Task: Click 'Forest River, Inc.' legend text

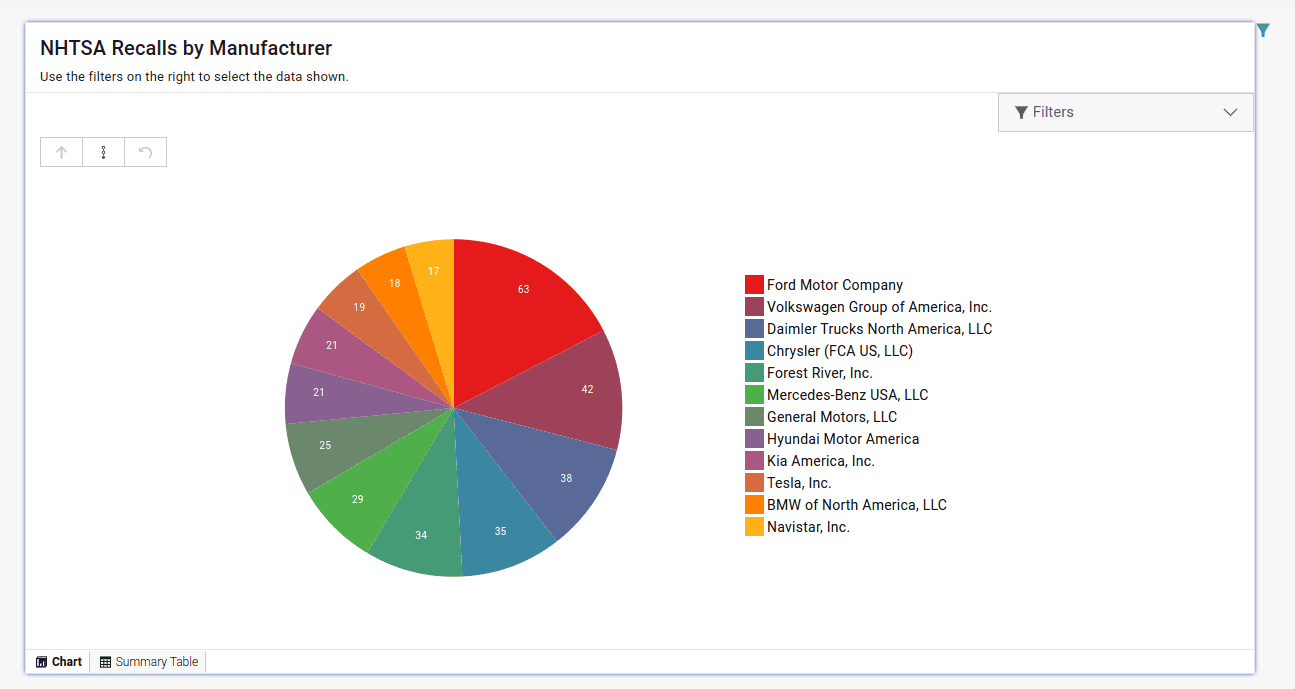Action: 820,373
